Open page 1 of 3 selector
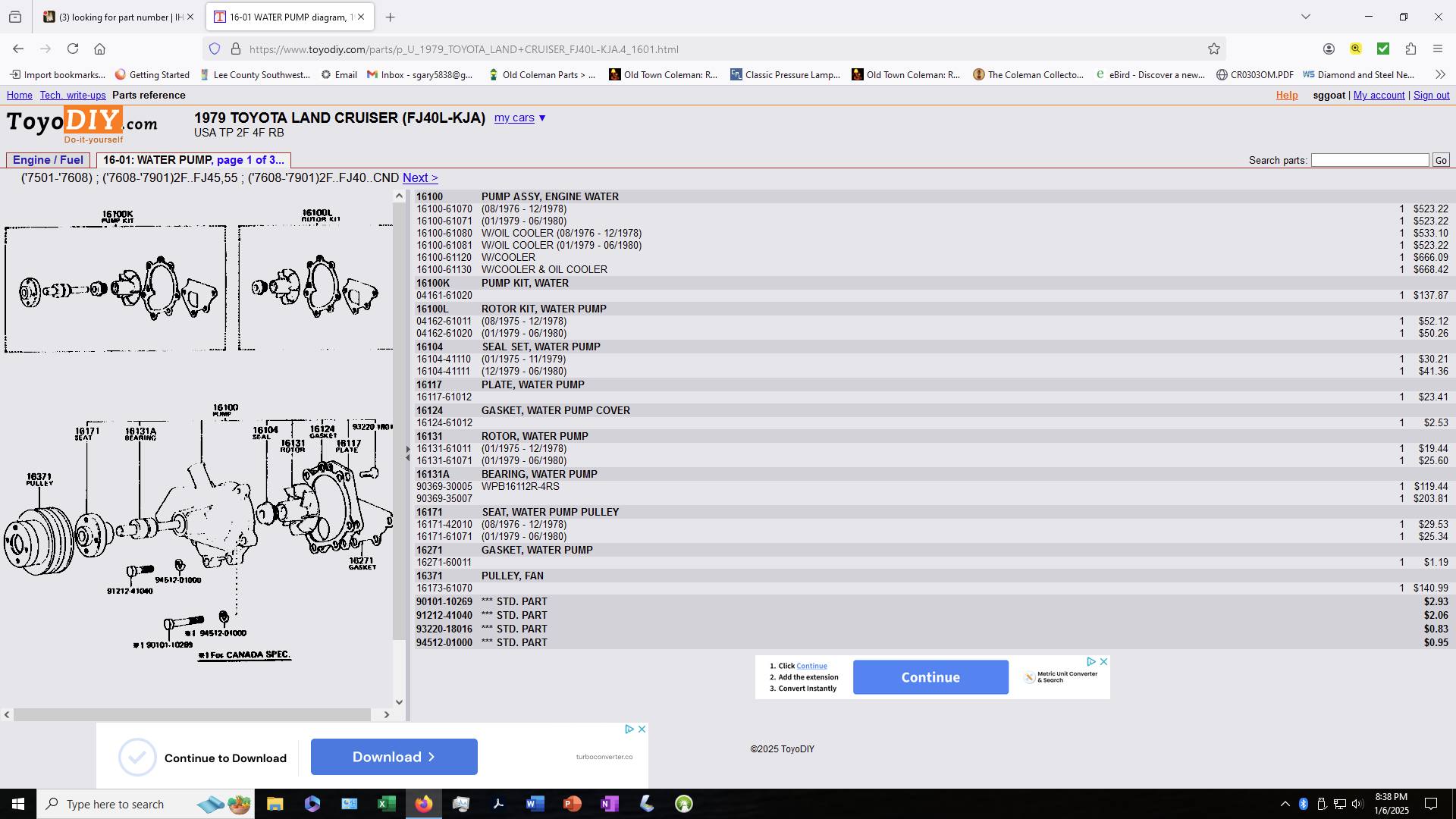 250,160
